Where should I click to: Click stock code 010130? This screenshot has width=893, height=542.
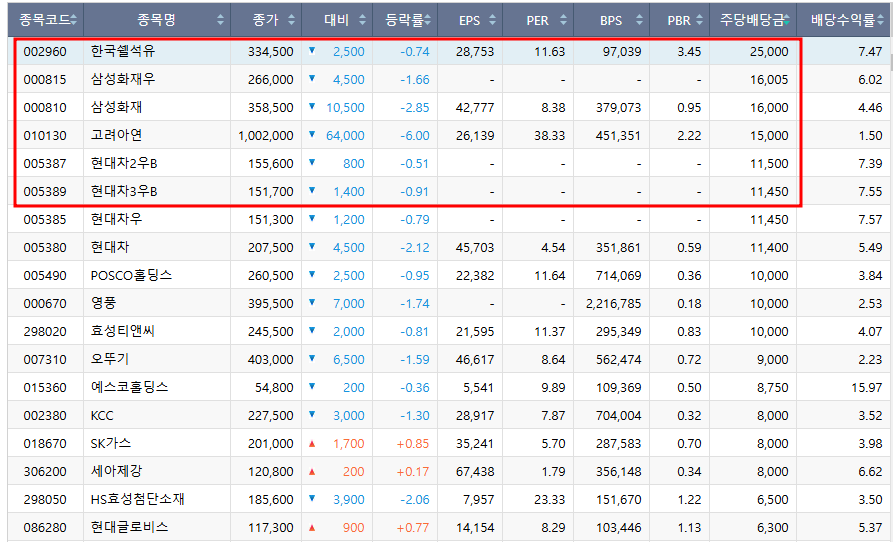tap(45, 136)
